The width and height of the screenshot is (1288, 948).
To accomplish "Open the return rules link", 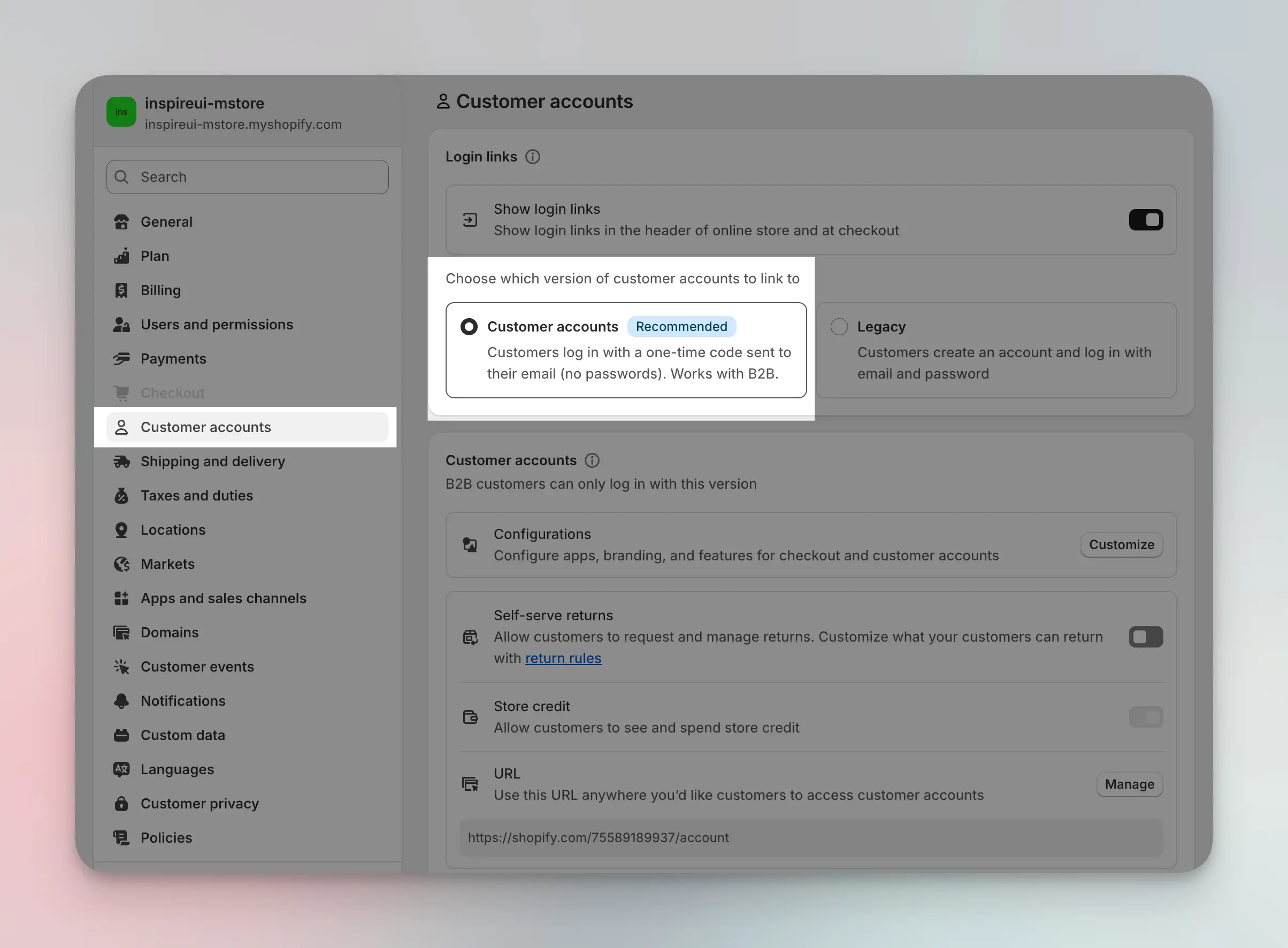I will [563, 658].
